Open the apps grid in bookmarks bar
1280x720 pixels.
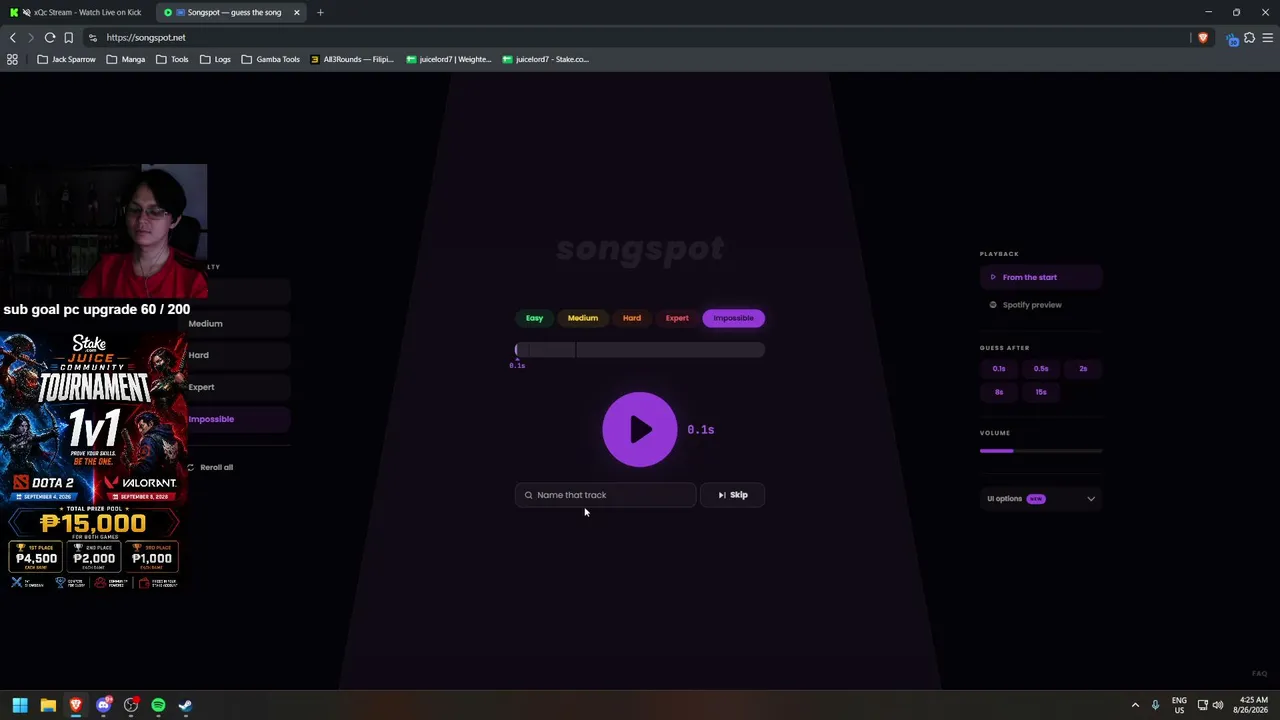pyautogui.click(x=12, y=59)
